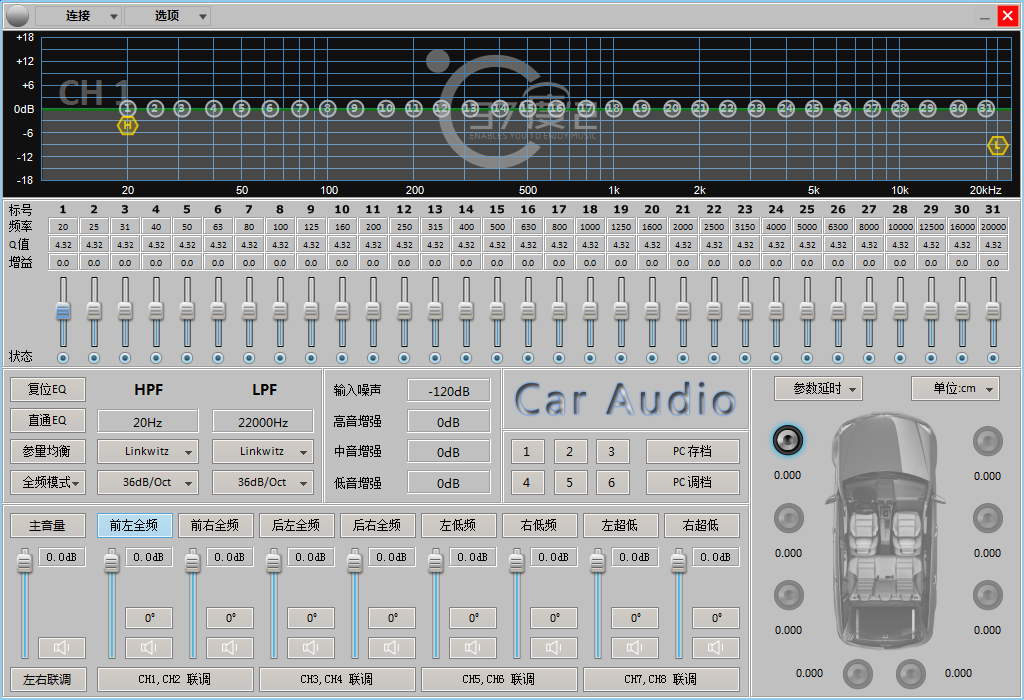Toggle status radio button for band 5
The image size is (1024, 700).
(187, 358)
